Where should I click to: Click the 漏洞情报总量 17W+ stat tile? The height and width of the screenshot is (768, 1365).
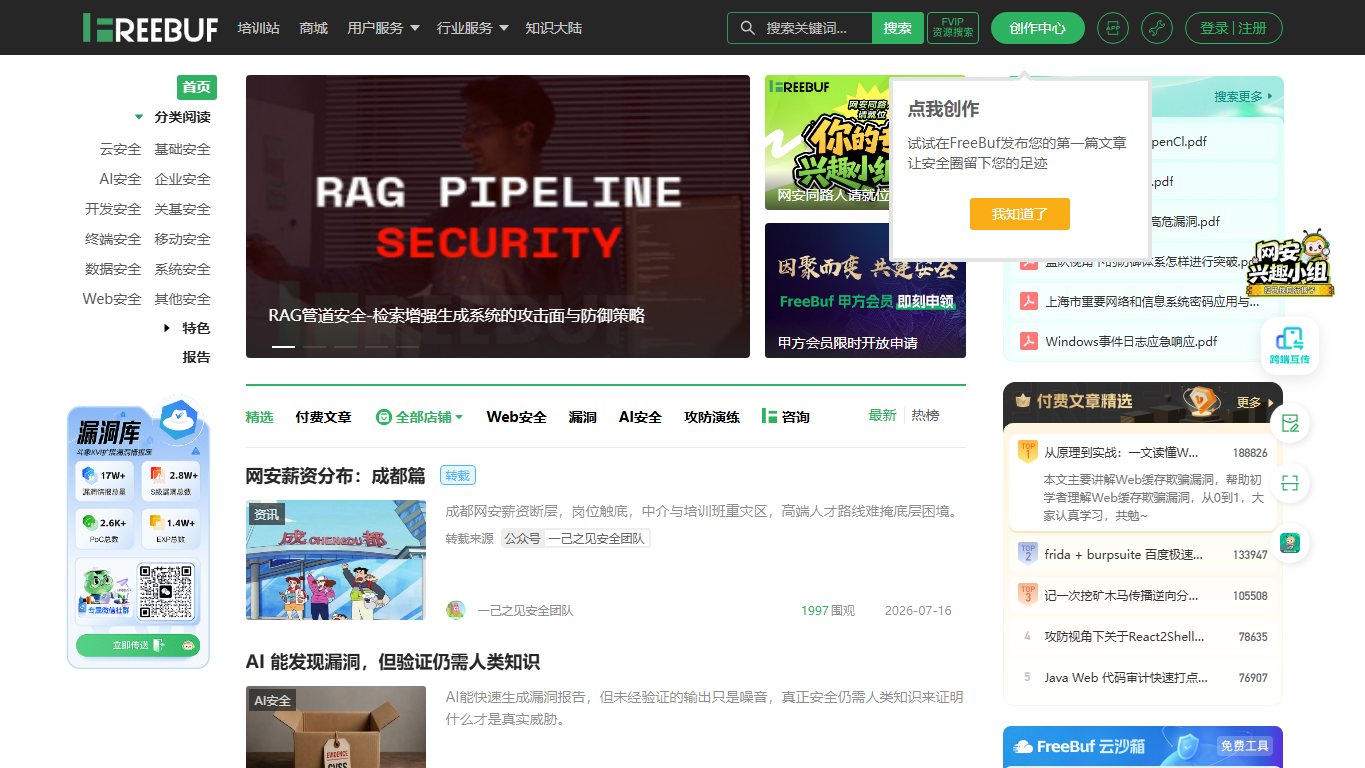pyautogui.click(x=104, y=480)
